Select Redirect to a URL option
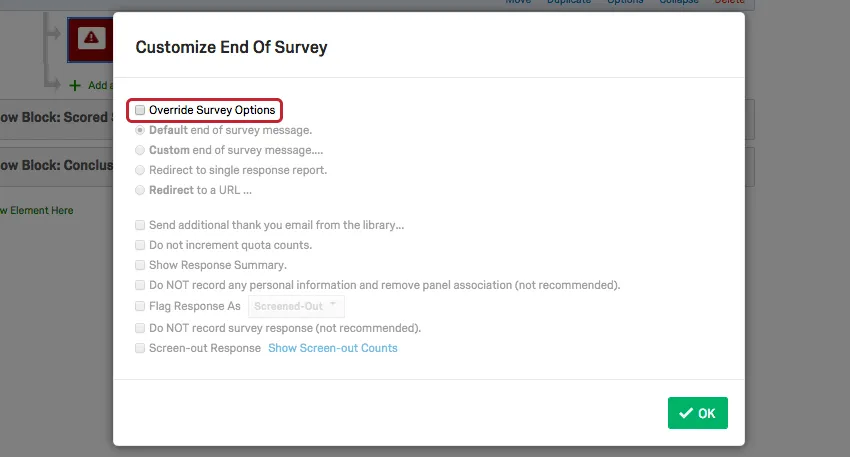Image resolution: width=850 pixels, height=457 pixels. click(140, 190)
